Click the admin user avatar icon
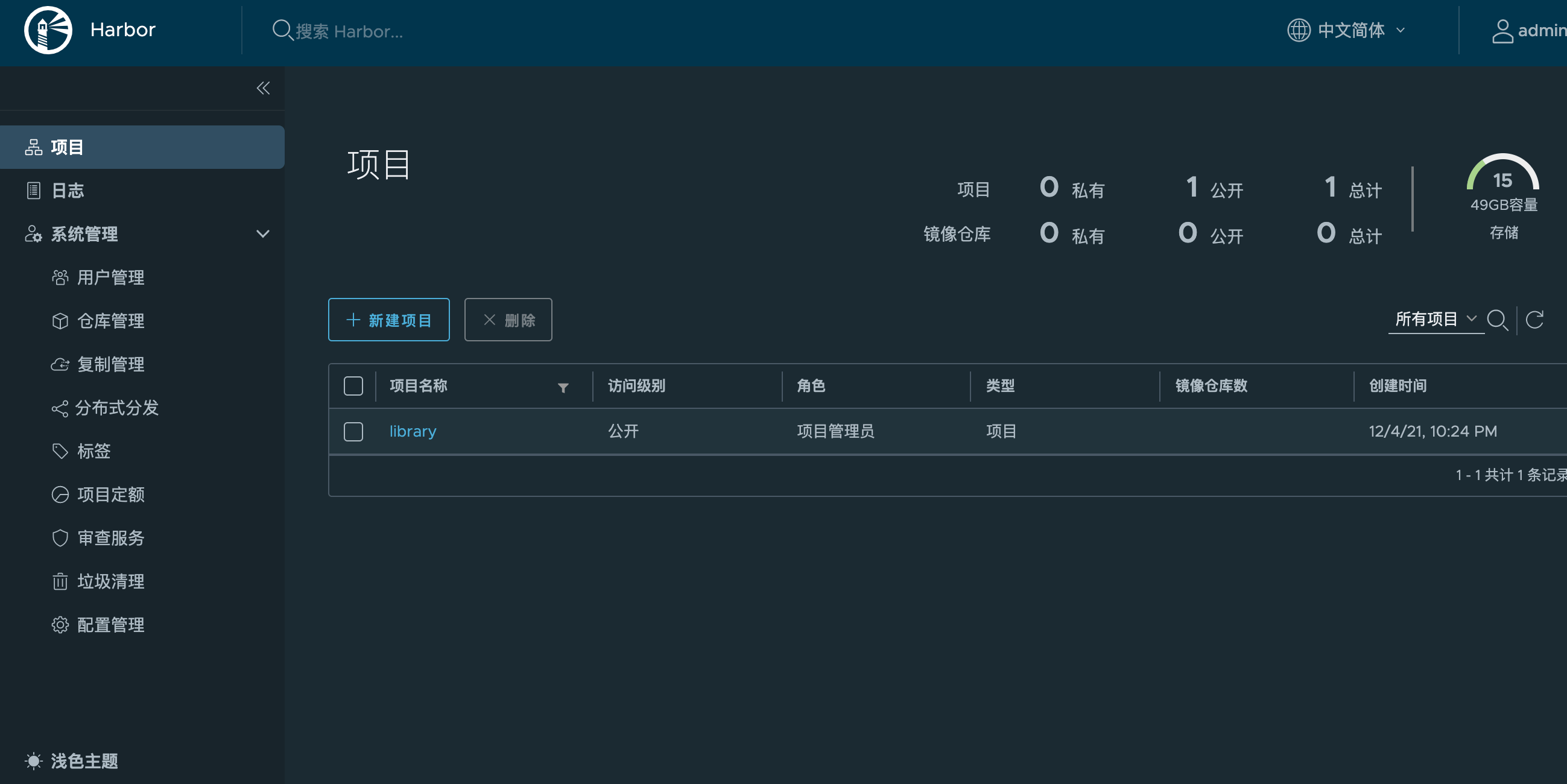Screen dimensions: 1567x784 pyautogui.click(x=1502, y=31)
